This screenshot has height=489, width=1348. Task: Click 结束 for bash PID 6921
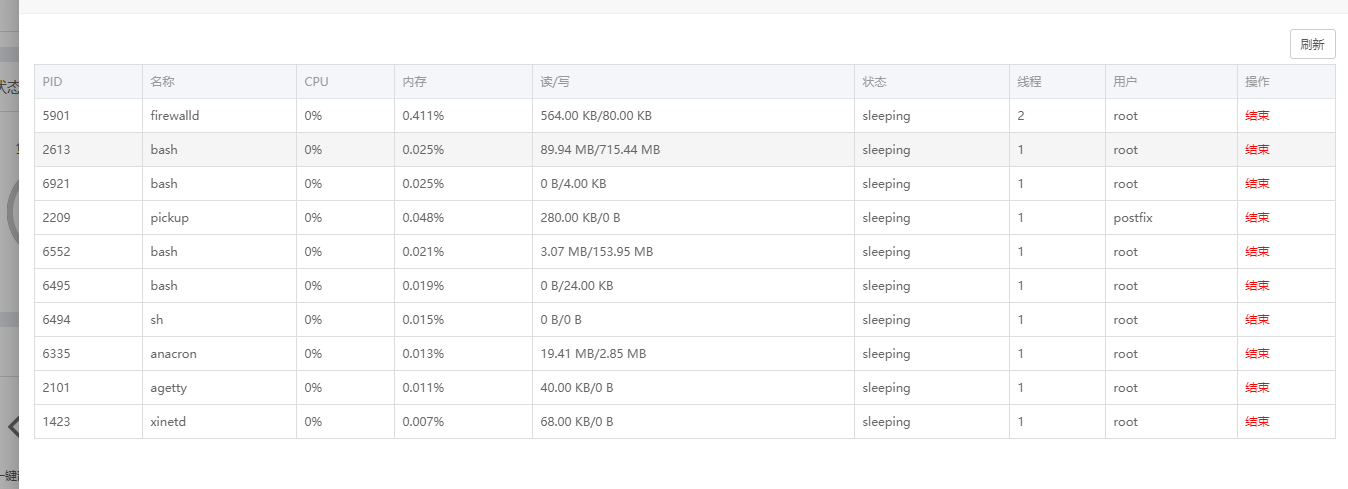point(1257,184)
